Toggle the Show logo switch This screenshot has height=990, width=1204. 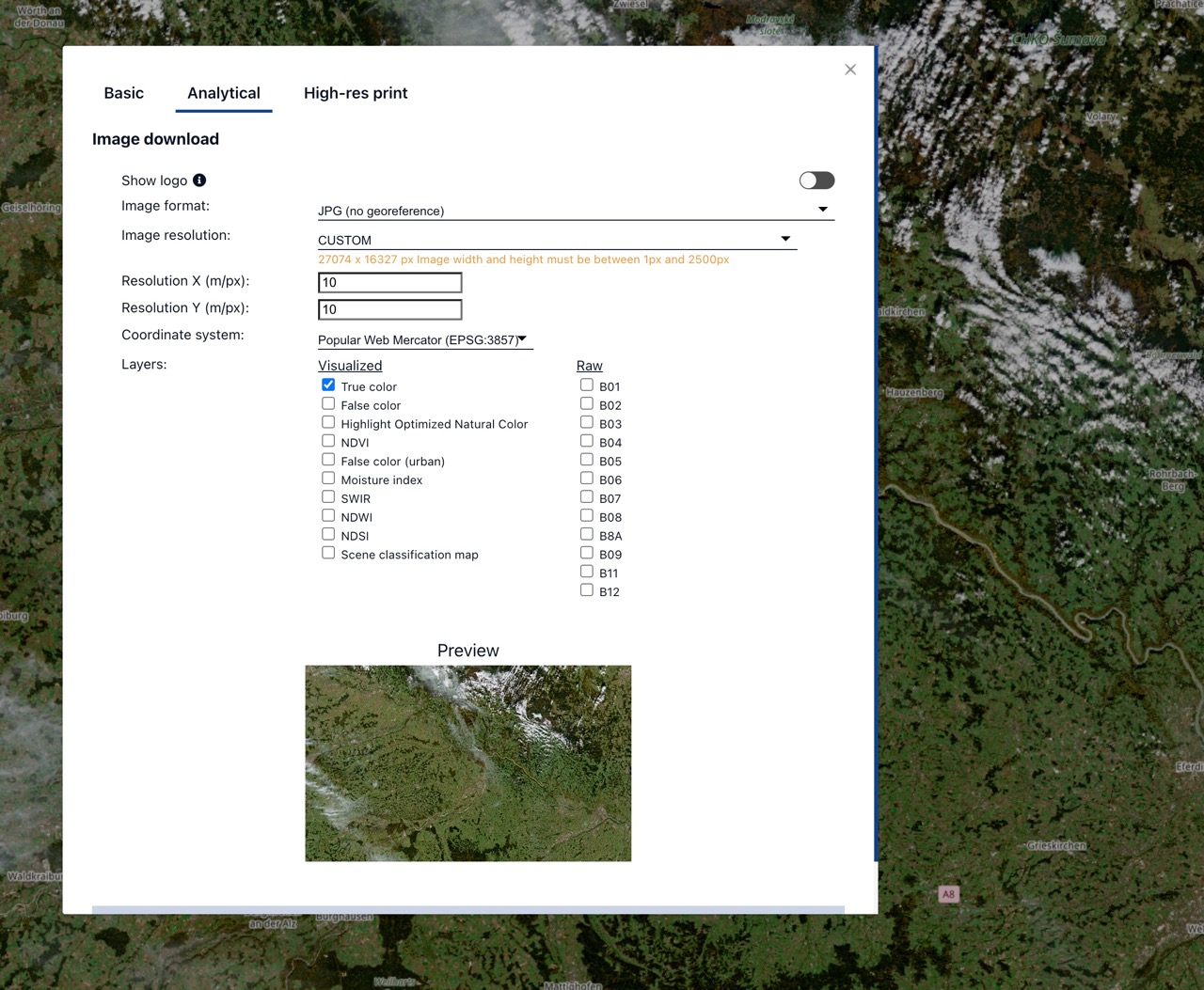tap(816, 181)
